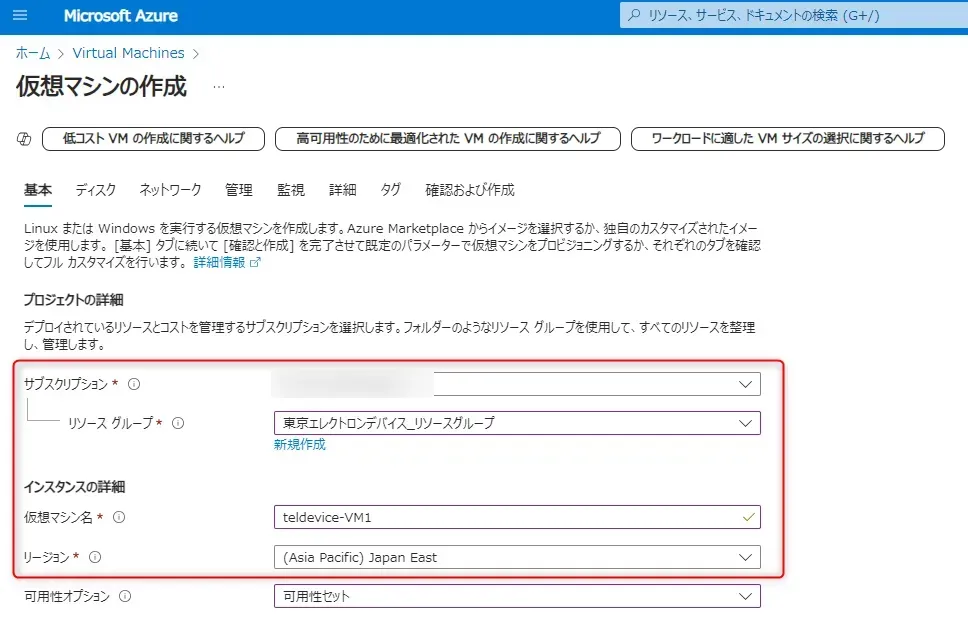Screen dimensions: 968x637
Task: Click the info icon next to 仮想マシン名
Action: click(119, 517)
